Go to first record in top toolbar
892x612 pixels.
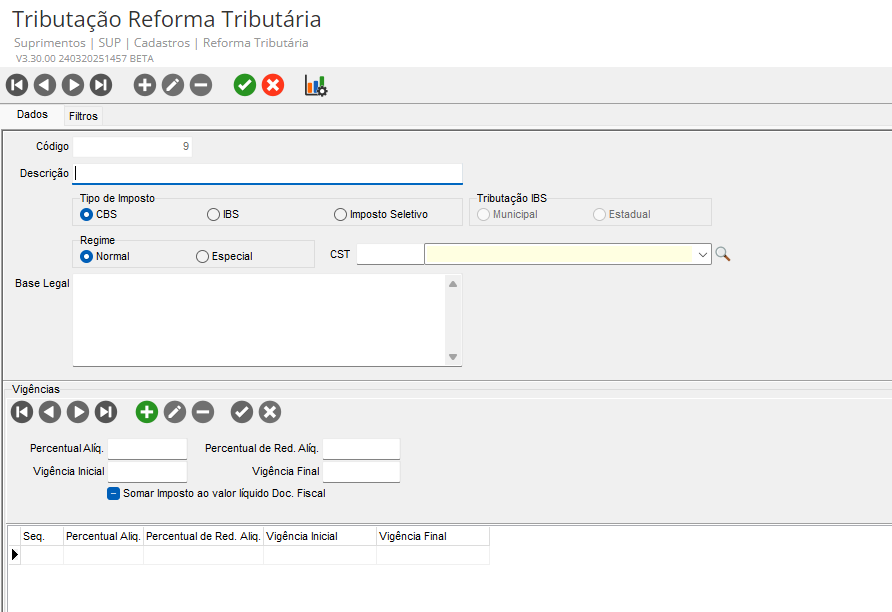pos(17,86)
